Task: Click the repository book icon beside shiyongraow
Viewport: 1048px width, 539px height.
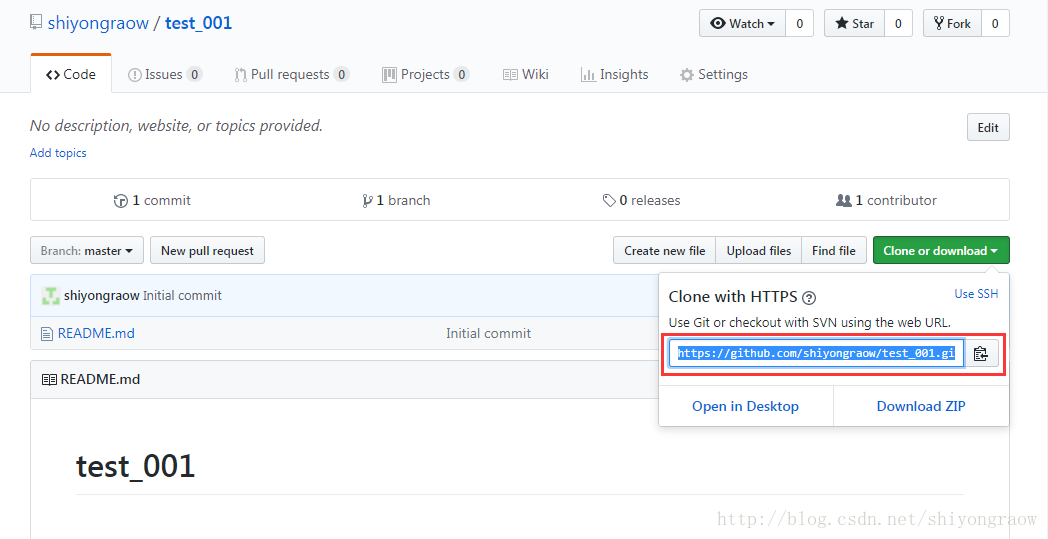Action: 36,22
